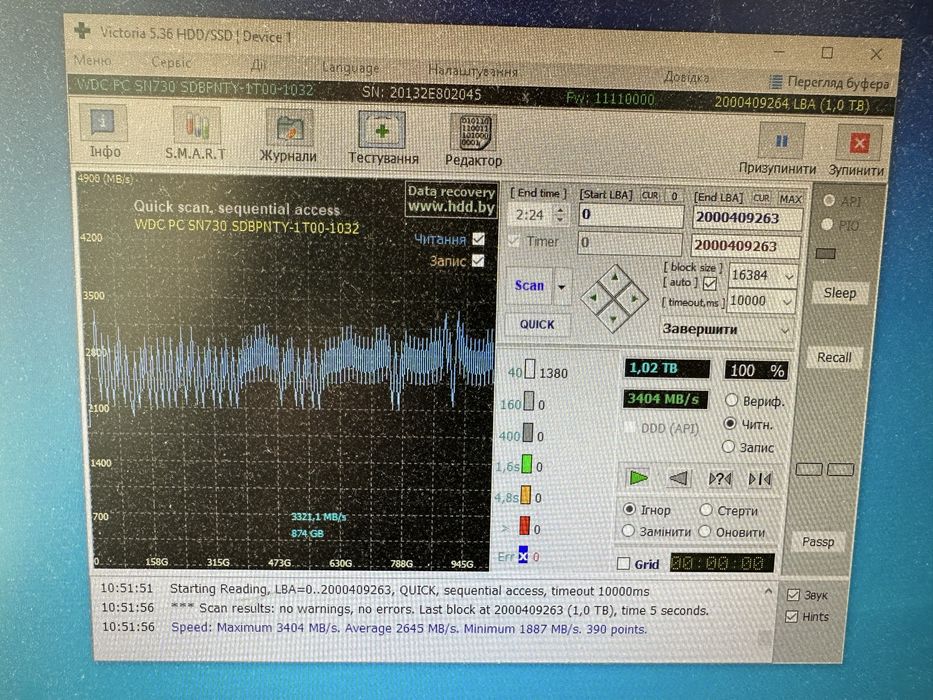Toggle the Звук sound checkbox
Screen dimensions: 933x700
793,595
